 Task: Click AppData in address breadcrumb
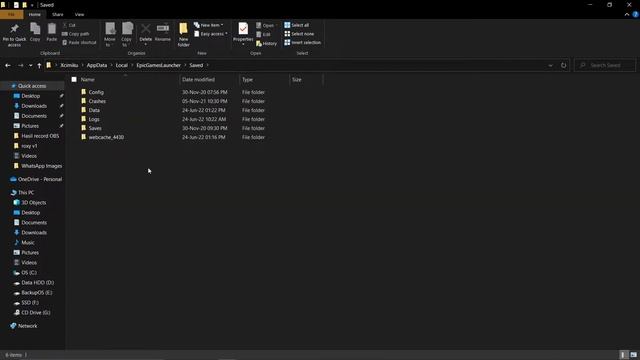click(97, 65)
